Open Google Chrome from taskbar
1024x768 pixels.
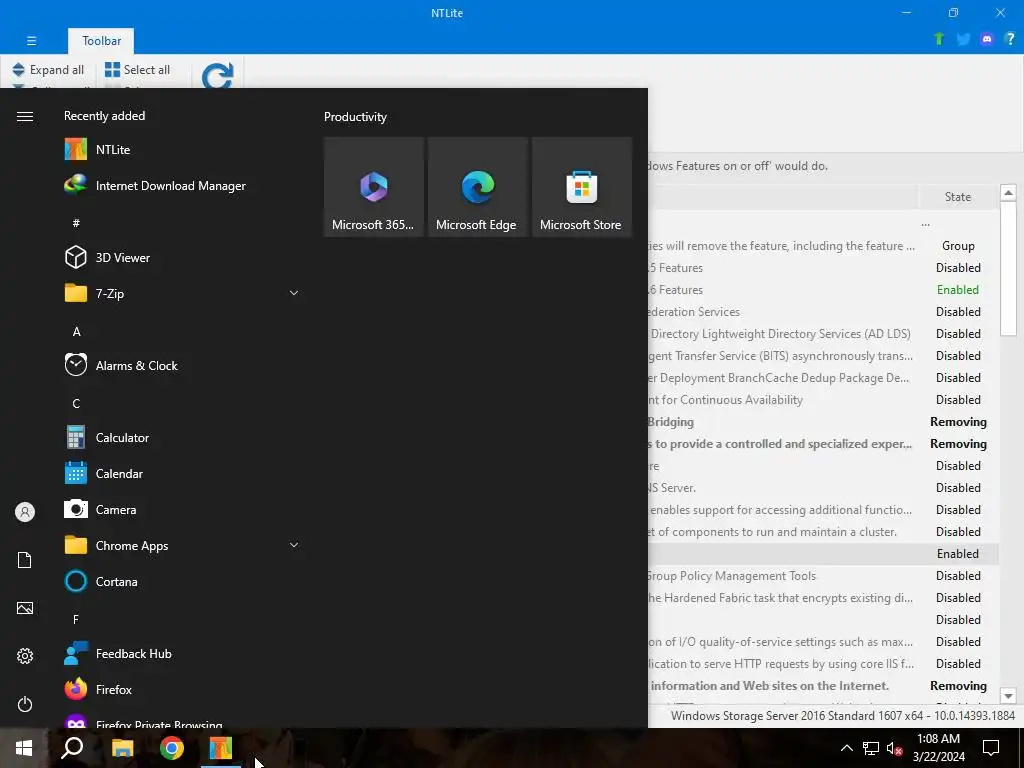[x=172, y=748]
